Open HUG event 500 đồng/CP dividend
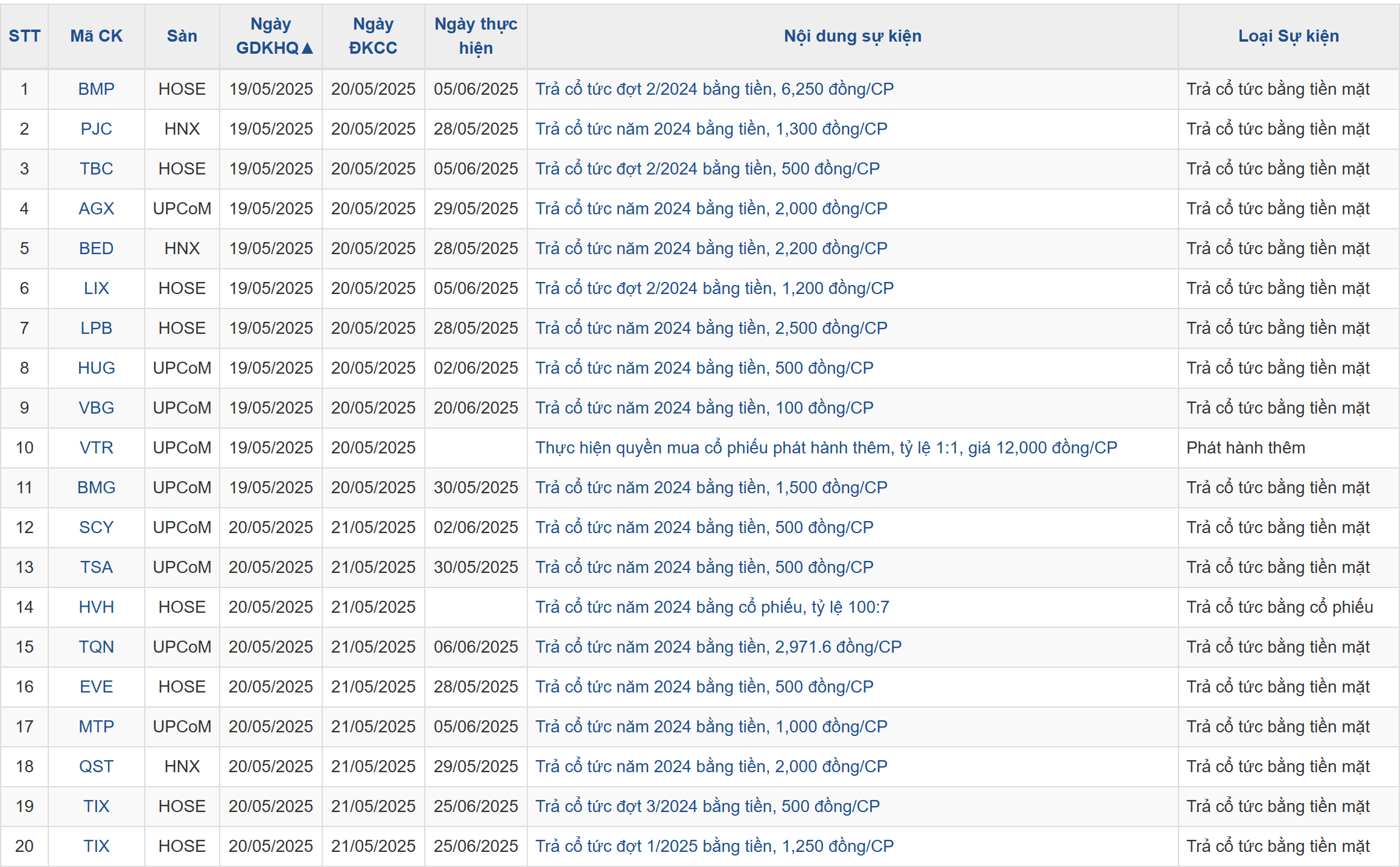1400x867 pixels. coord(704,368)
